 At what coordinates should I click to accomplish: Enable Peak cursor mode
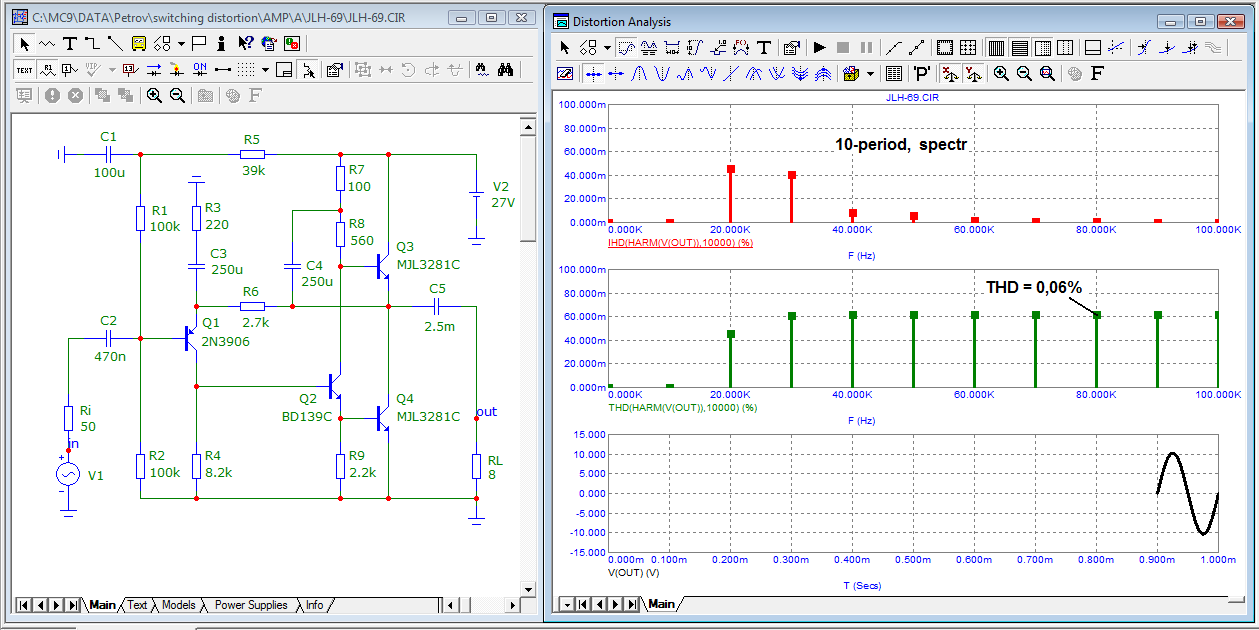tap(639, 73)
